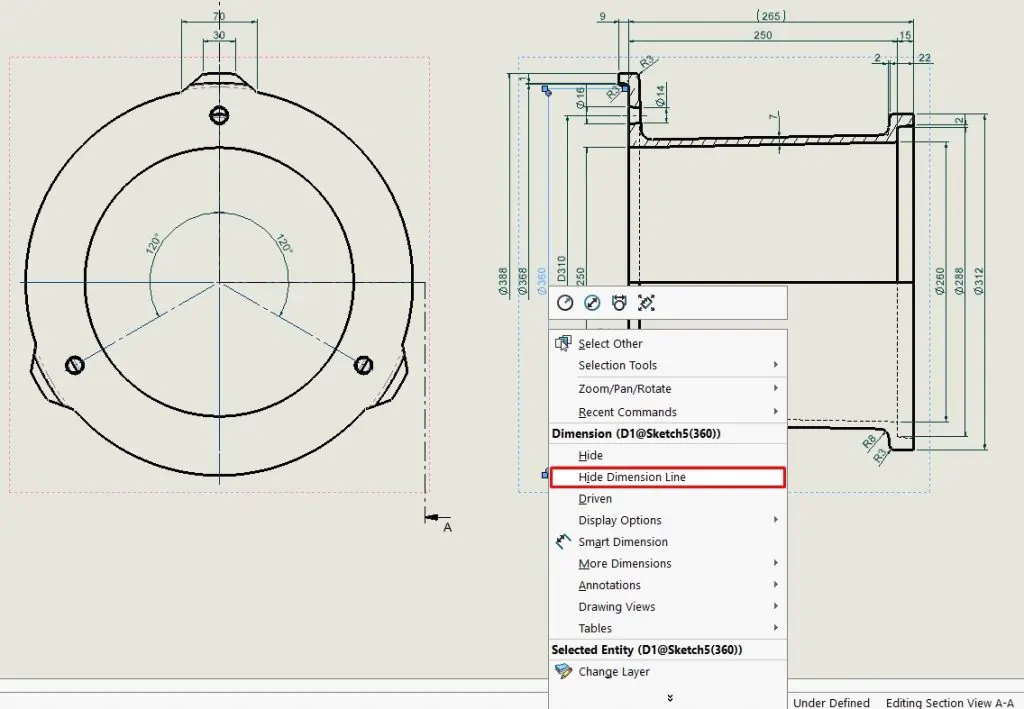Image resolution: width=1024 pixels, height=709 pixels.
Task: Expand the Selection Tools submenu
Action: pos(668,365)
